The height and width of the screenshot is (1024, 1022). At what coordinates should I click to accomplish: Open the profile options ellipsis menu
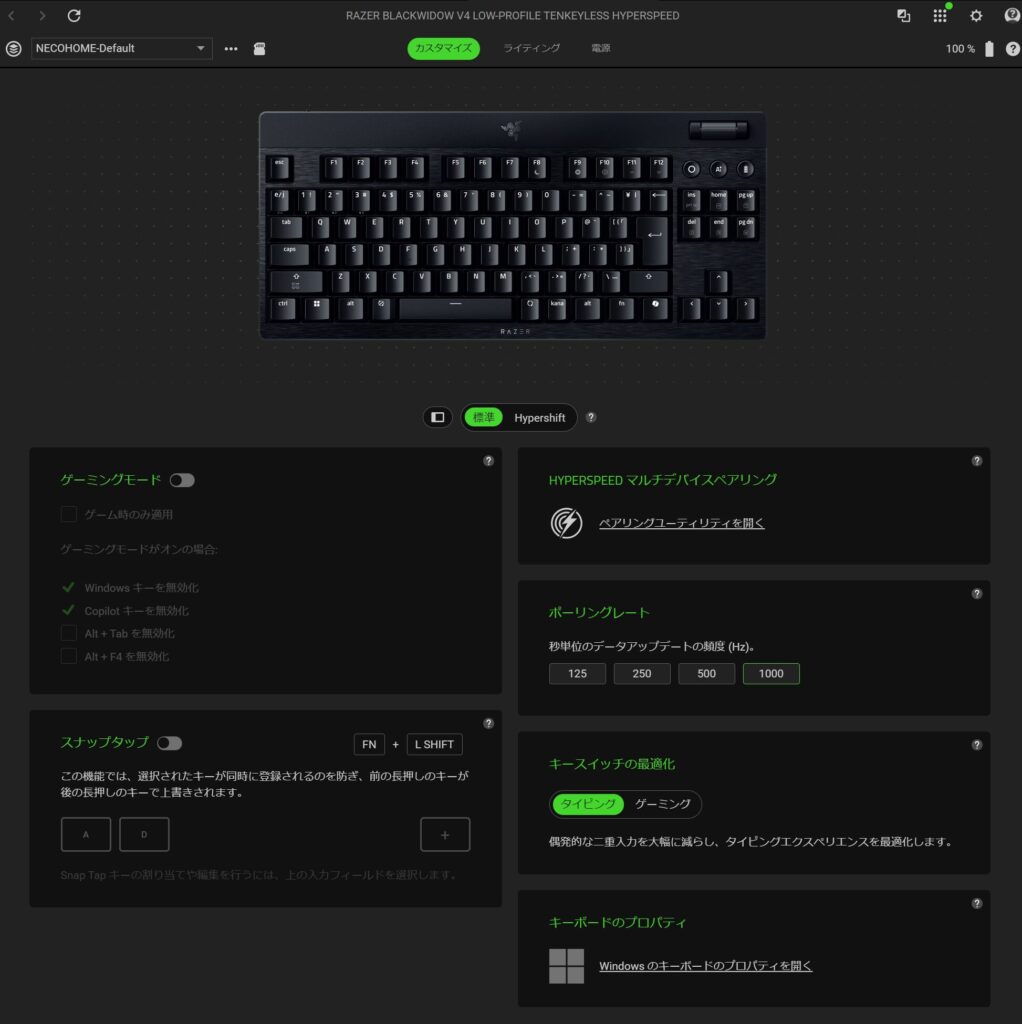point(231,49)
